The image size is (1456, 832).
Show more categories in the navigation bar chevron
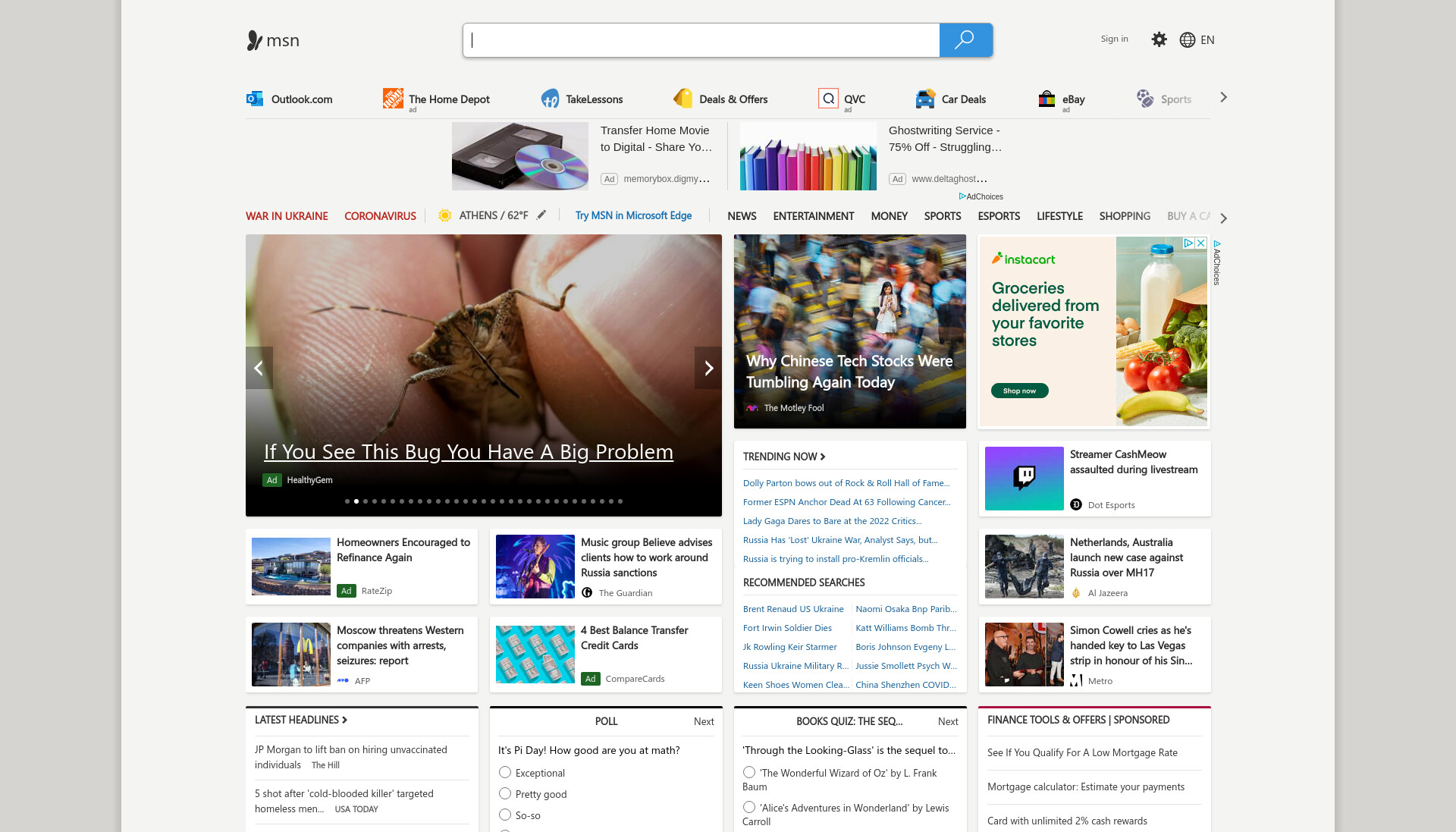(x=1223, y=218)
